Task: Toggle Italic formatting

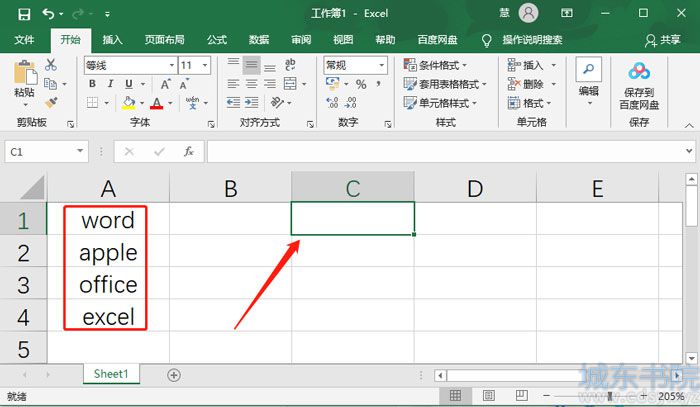Action: point(110,84)
